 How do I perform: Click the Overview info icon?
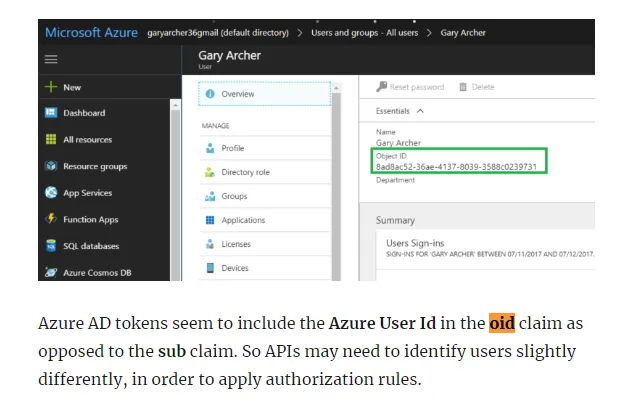click(x=210, y=94)
